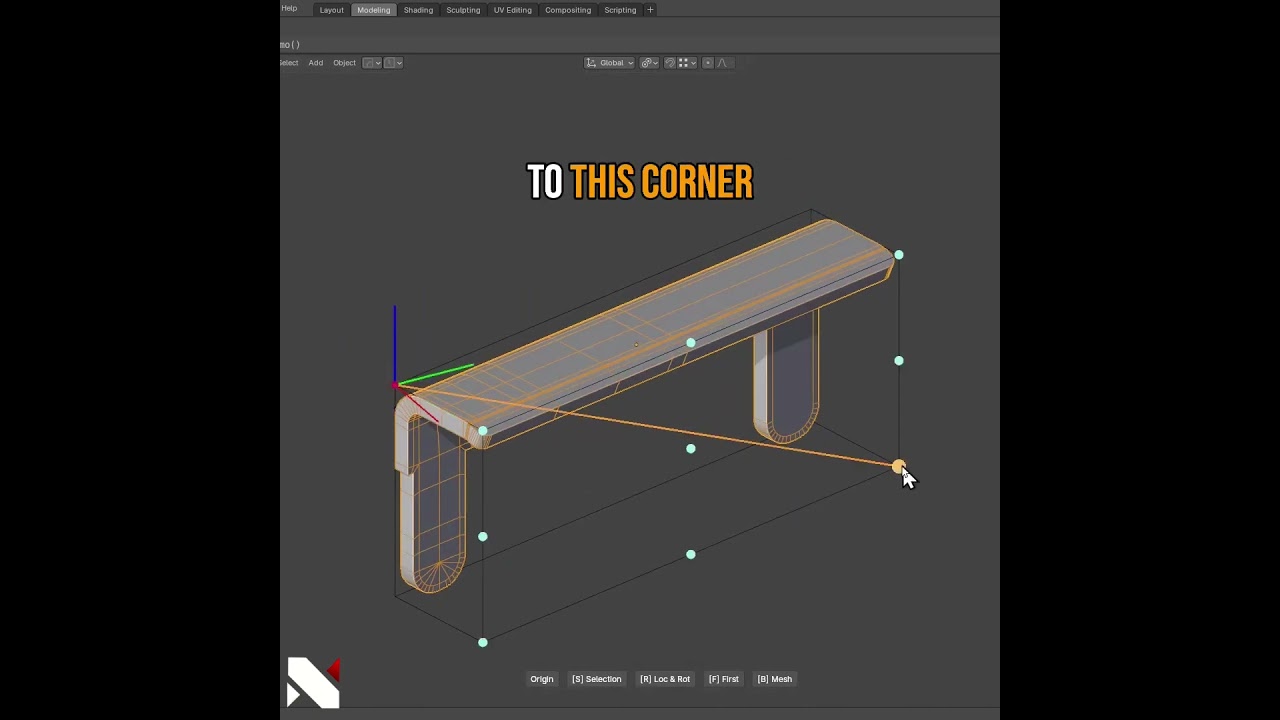This screenshot has width=1280, height=720.
Task: Toggle the snapping magnet icon
Action: 670,63
